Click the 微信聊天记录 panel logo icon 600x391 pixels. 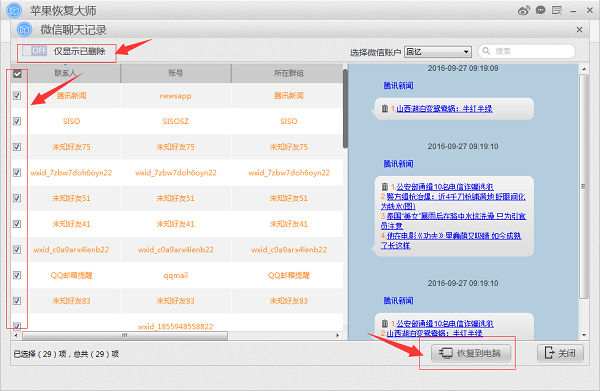24,29
